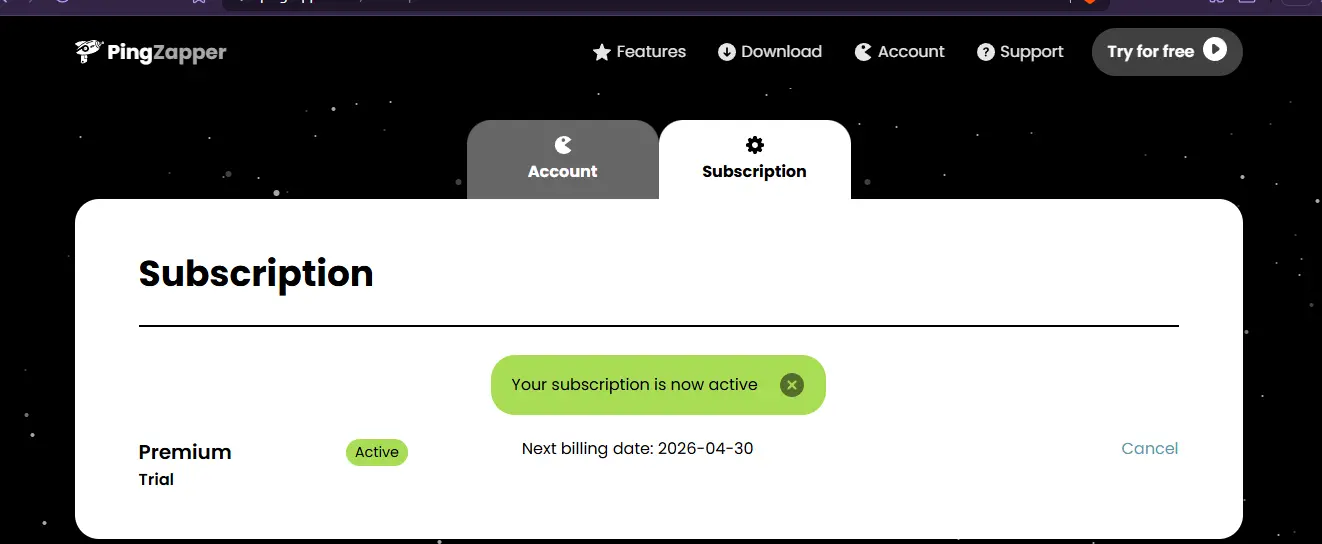This screenshot has height=544, width=1322.
Task: Open Account from the top navigation text
Action: coord(911,52)
